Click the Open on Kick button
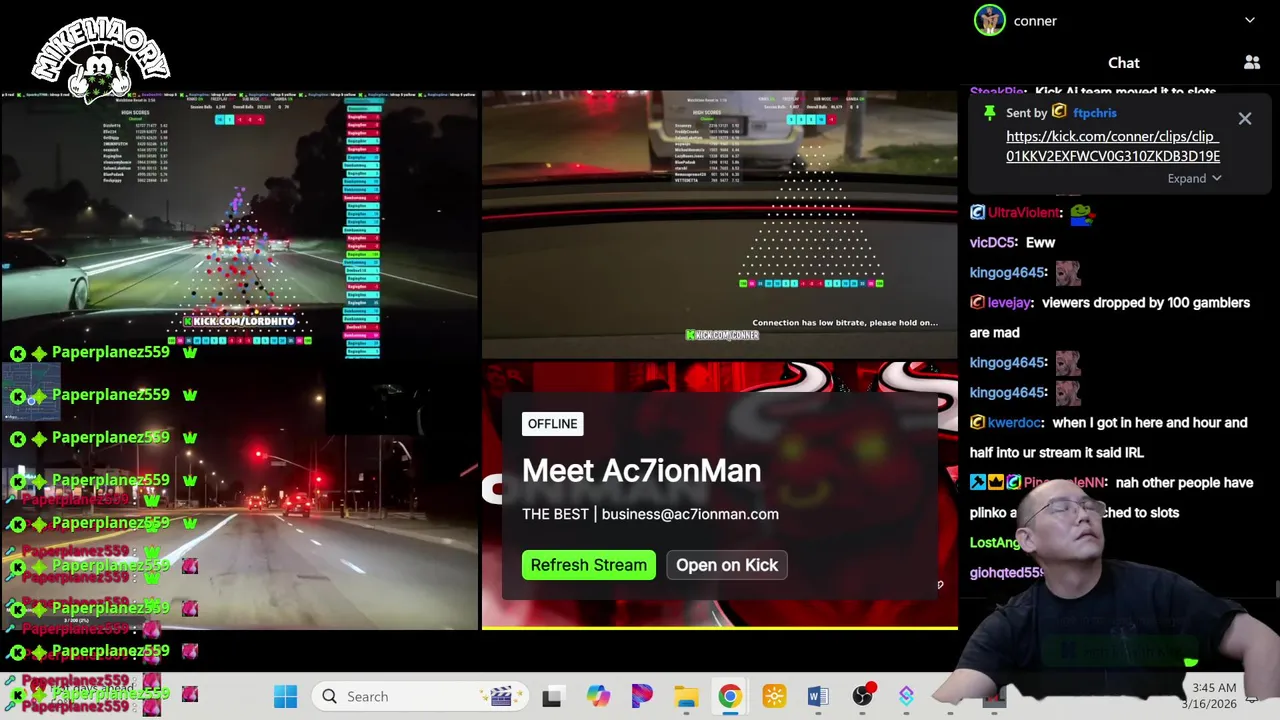 tap(727, 565)
